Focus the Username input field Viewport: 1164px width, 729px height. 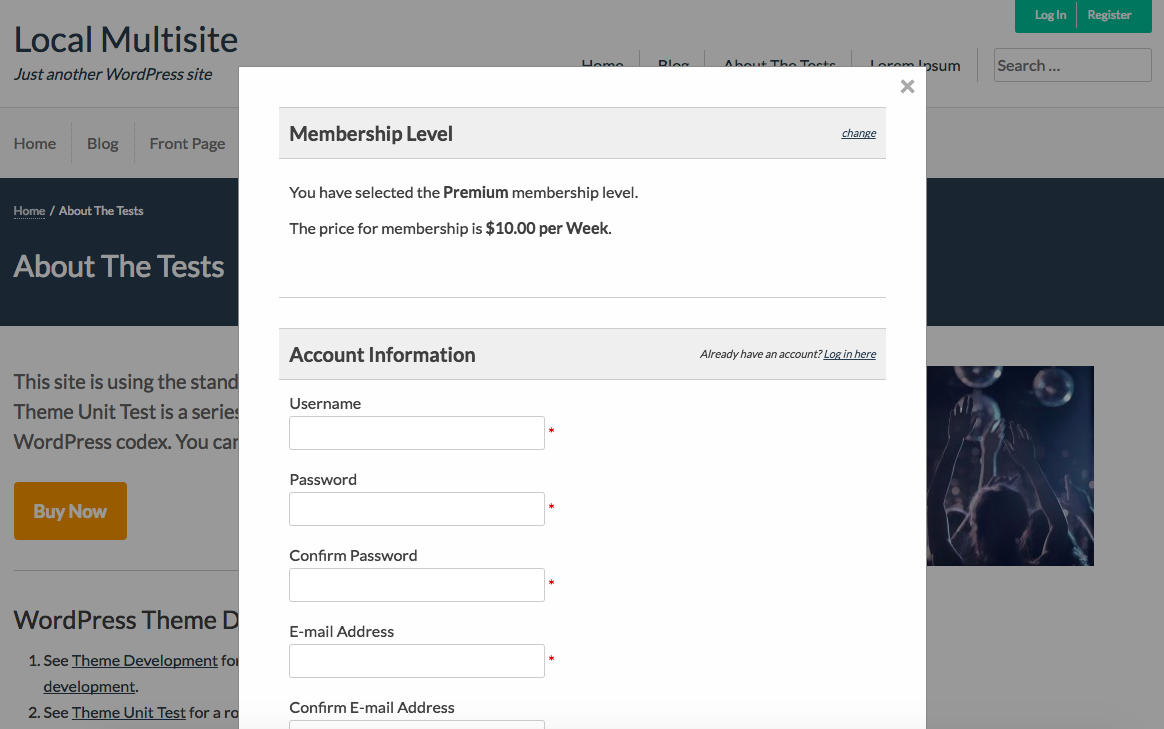(416, 432)
